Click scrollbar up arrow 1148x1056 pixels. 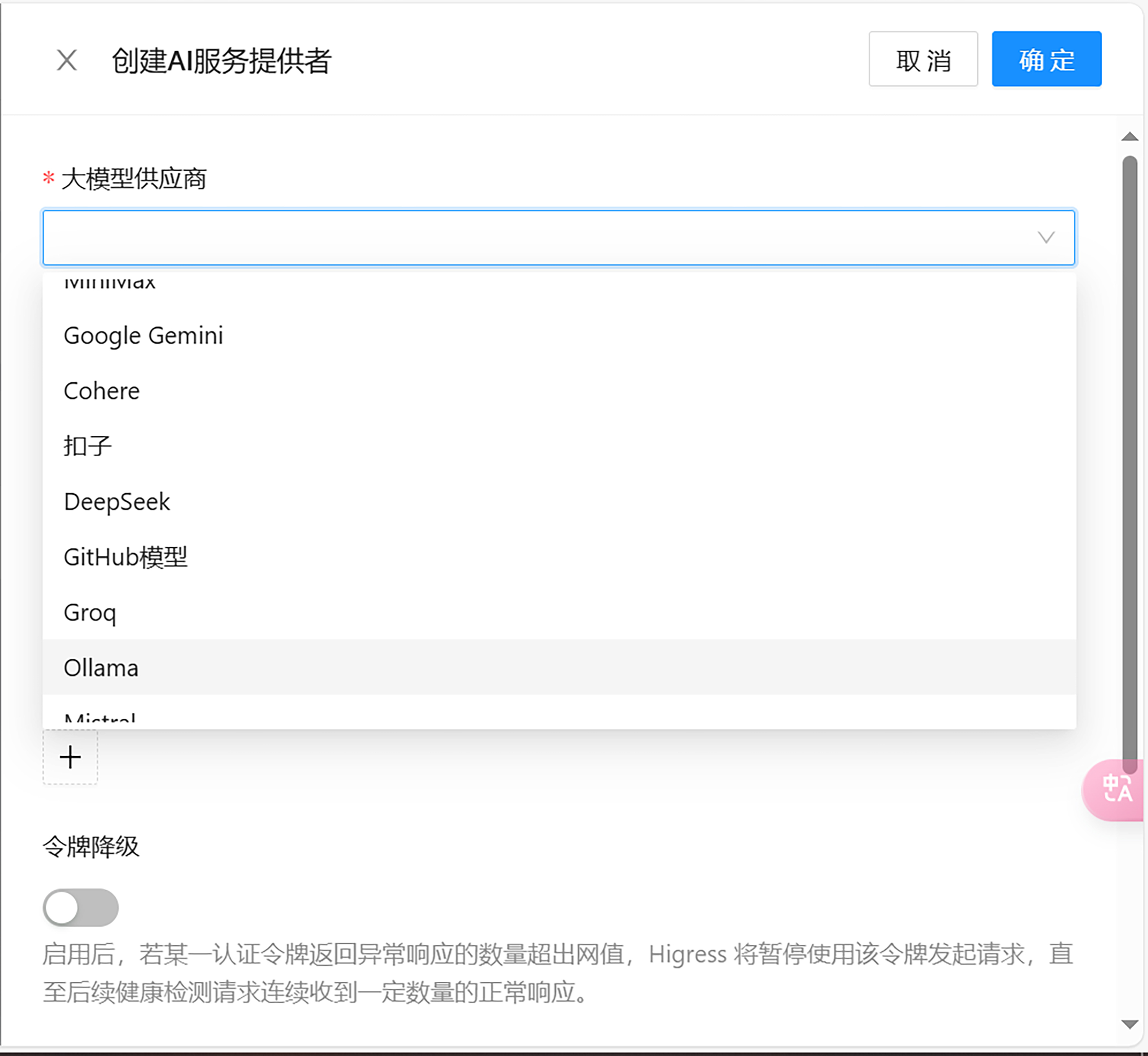pos(1129,137)
